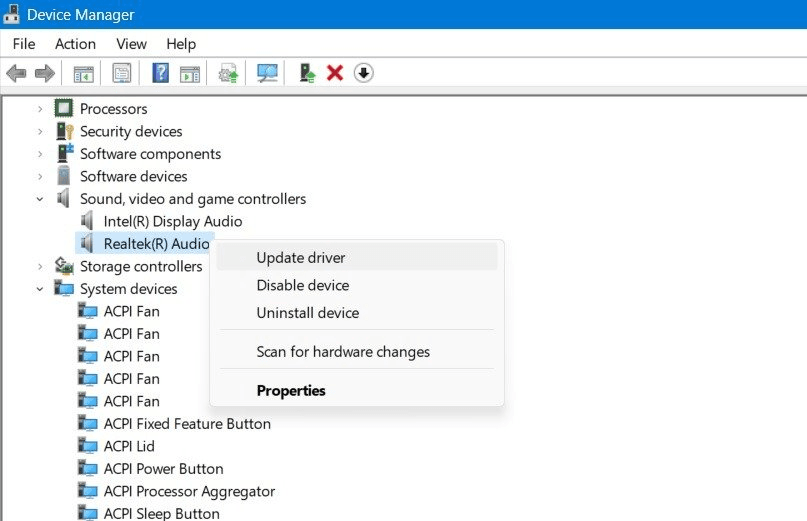Click the Storage controllers icon
This screenshot has height=521, width=807.
pyautogui.click(x=64, y=266)
